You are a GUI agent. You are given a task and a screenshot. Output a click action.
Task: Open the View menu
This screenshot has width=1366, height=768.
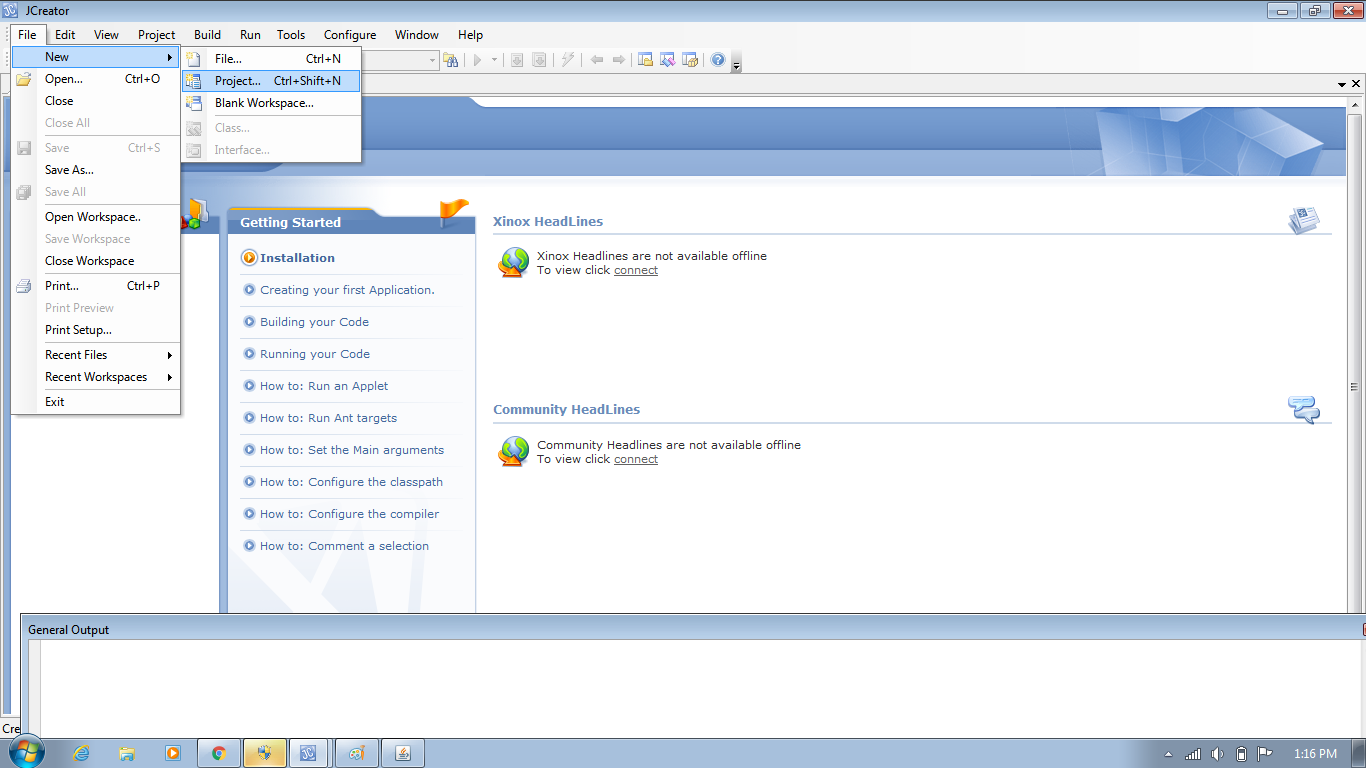point(106,34)
